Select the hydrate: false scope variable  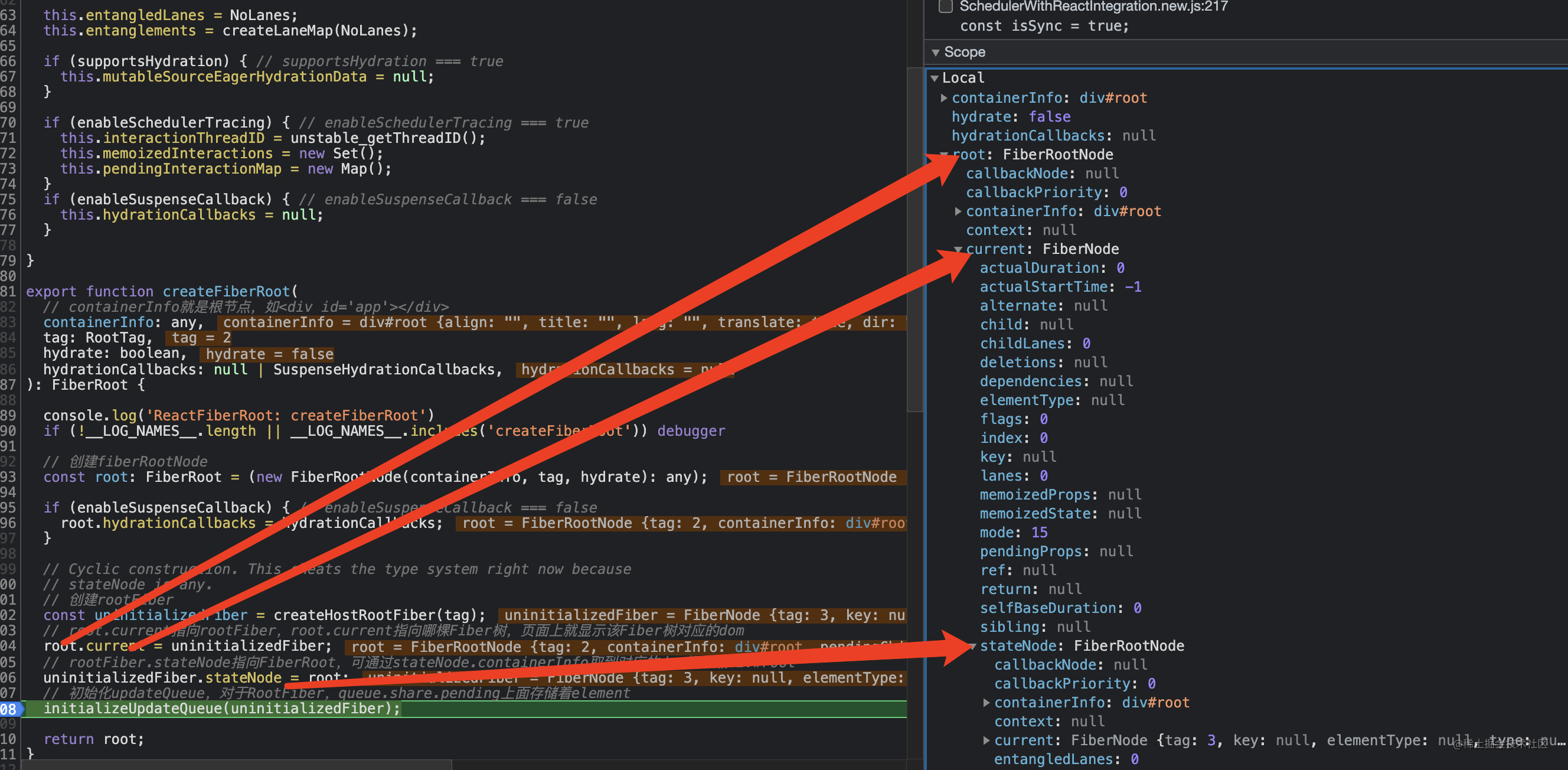[x=1011, y=117]
